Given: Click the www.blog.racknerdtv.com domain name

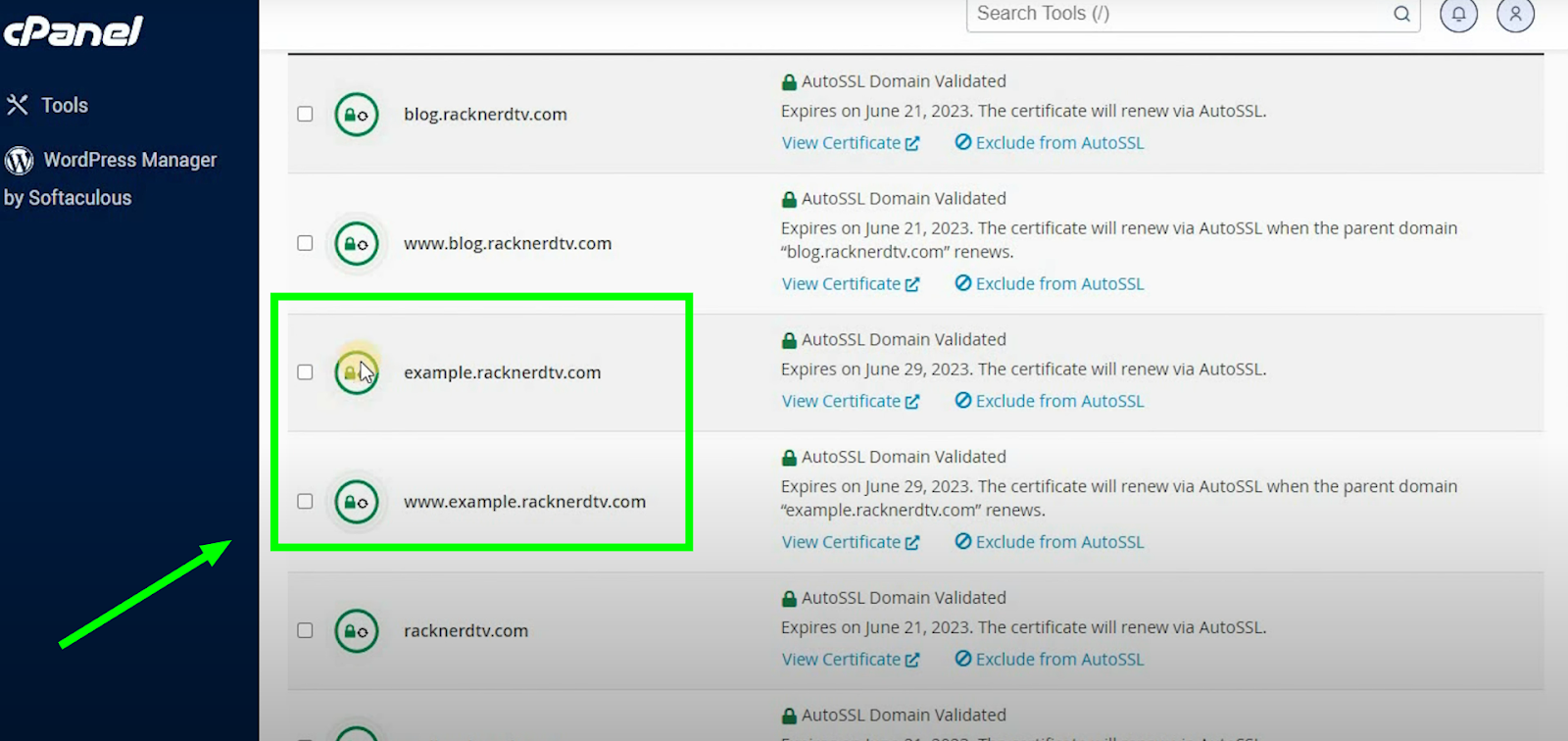Looking at the screenshot, I should click(x=508, y=244).
